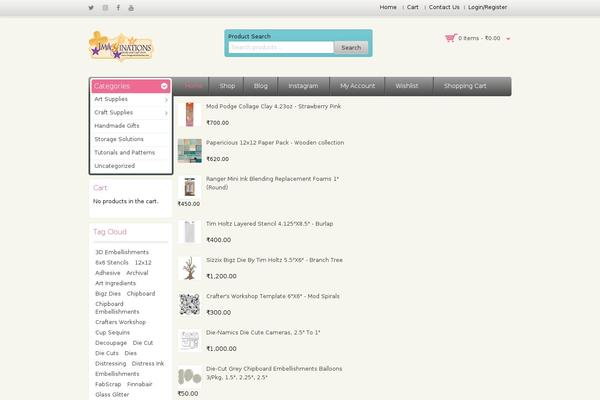The image size is (600, 400).
Task: Select the FabScrap tag
Action: 108,384
